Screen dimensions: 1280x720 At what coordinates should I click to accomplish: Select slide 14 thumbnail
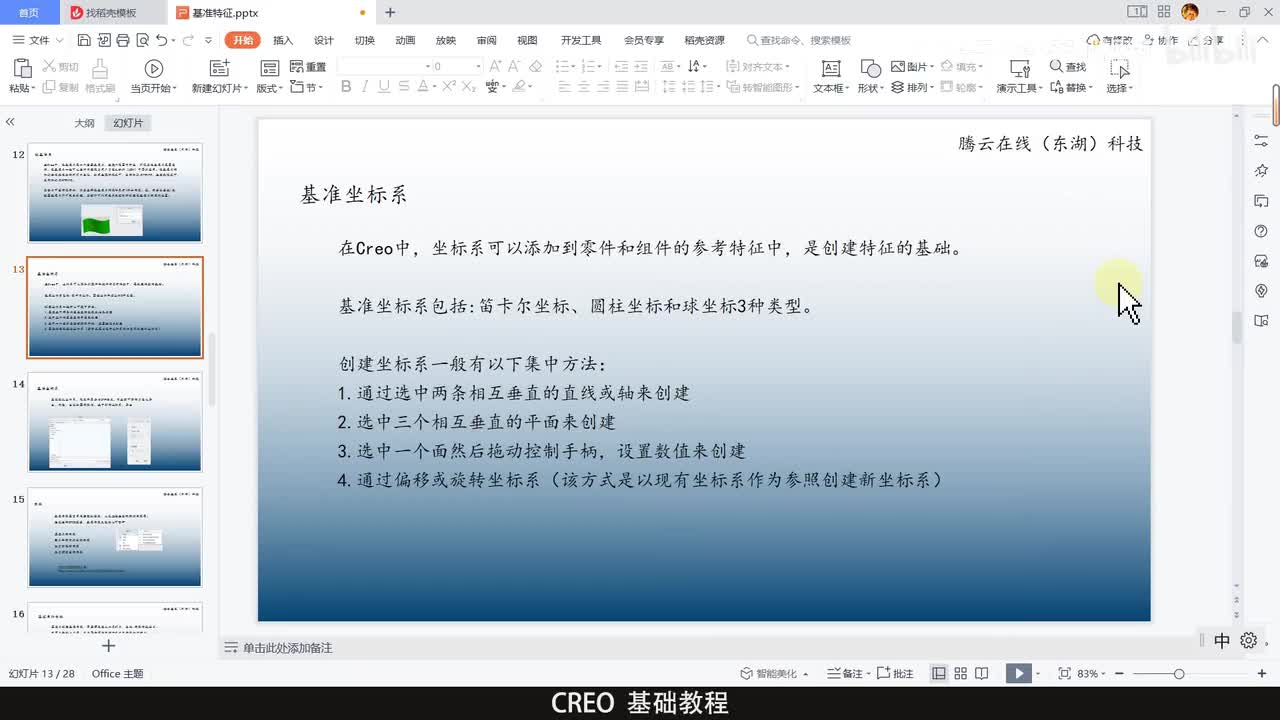point(115,422)
